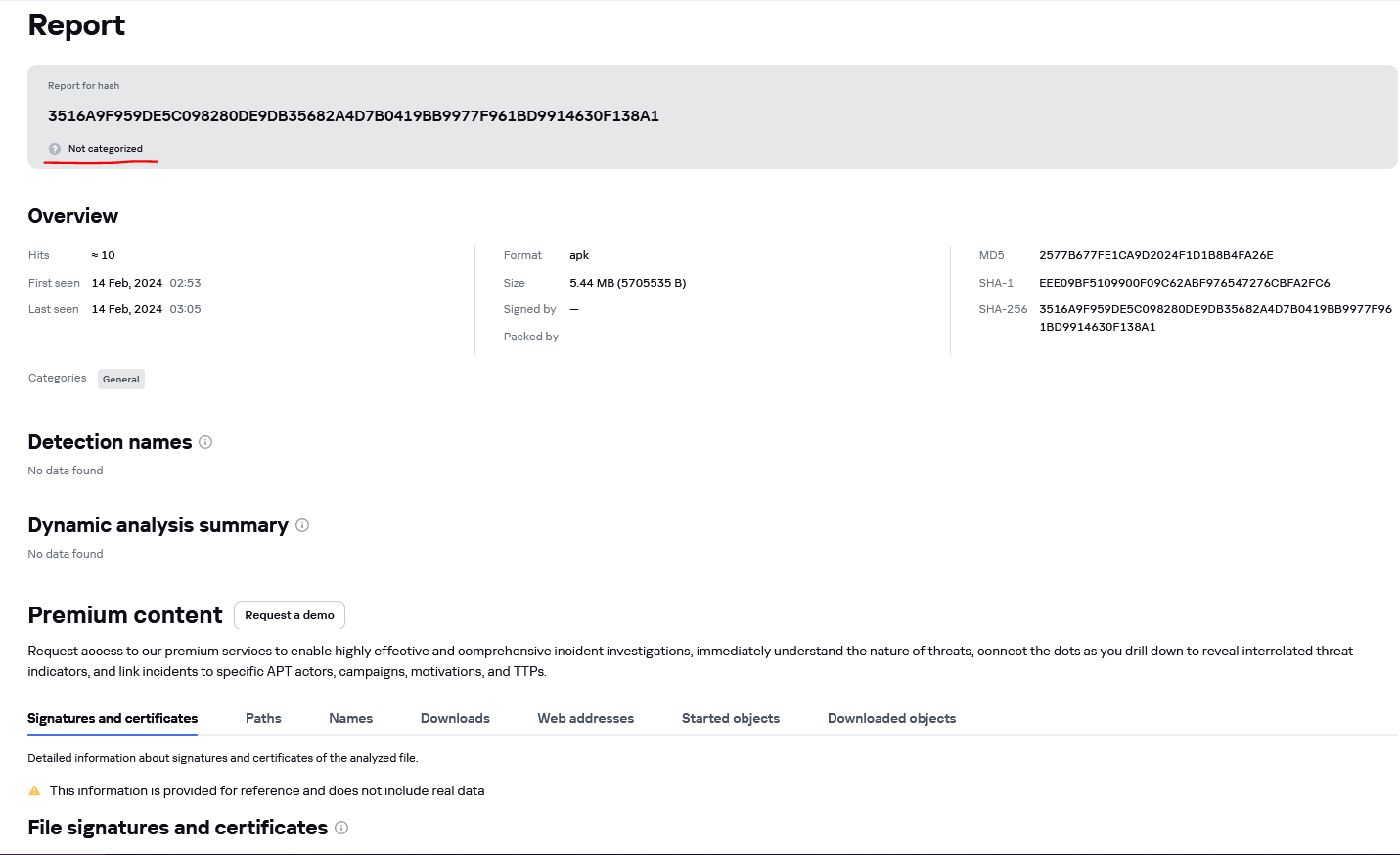
Task: Click the Packed by label
Action: (x=531, y=337)
